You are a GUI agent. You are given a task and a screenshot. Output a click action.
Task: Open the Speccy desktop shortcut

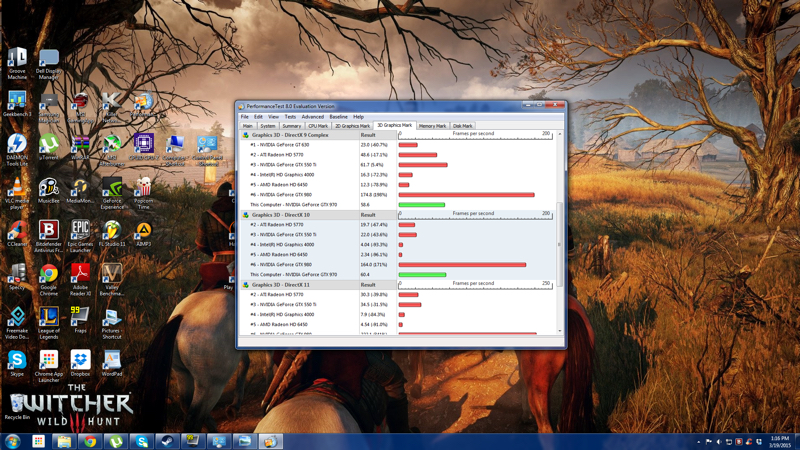tap(17, 277)
